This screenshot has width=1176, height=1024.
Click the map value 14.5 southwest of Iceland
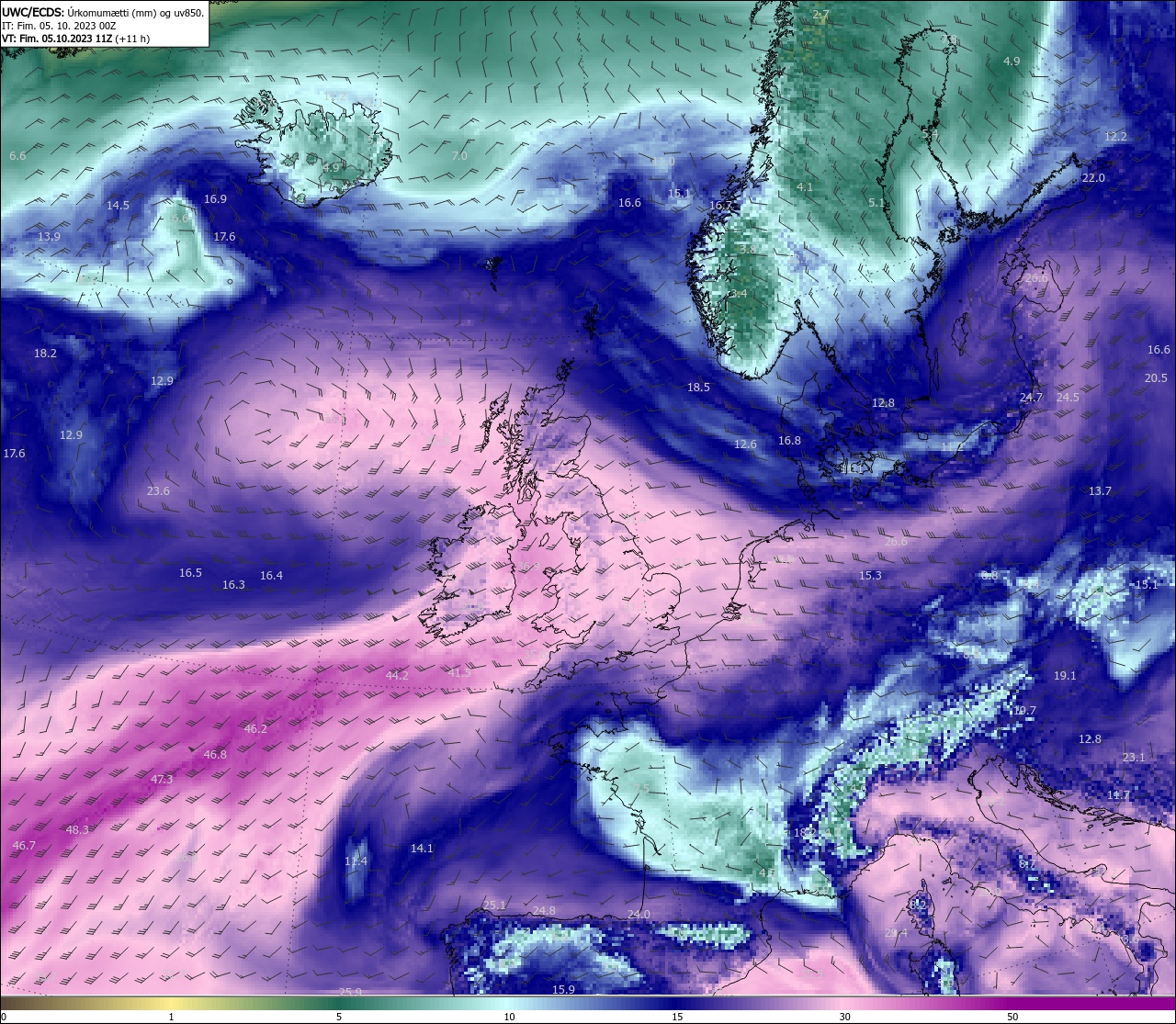(x=118, y=205)
